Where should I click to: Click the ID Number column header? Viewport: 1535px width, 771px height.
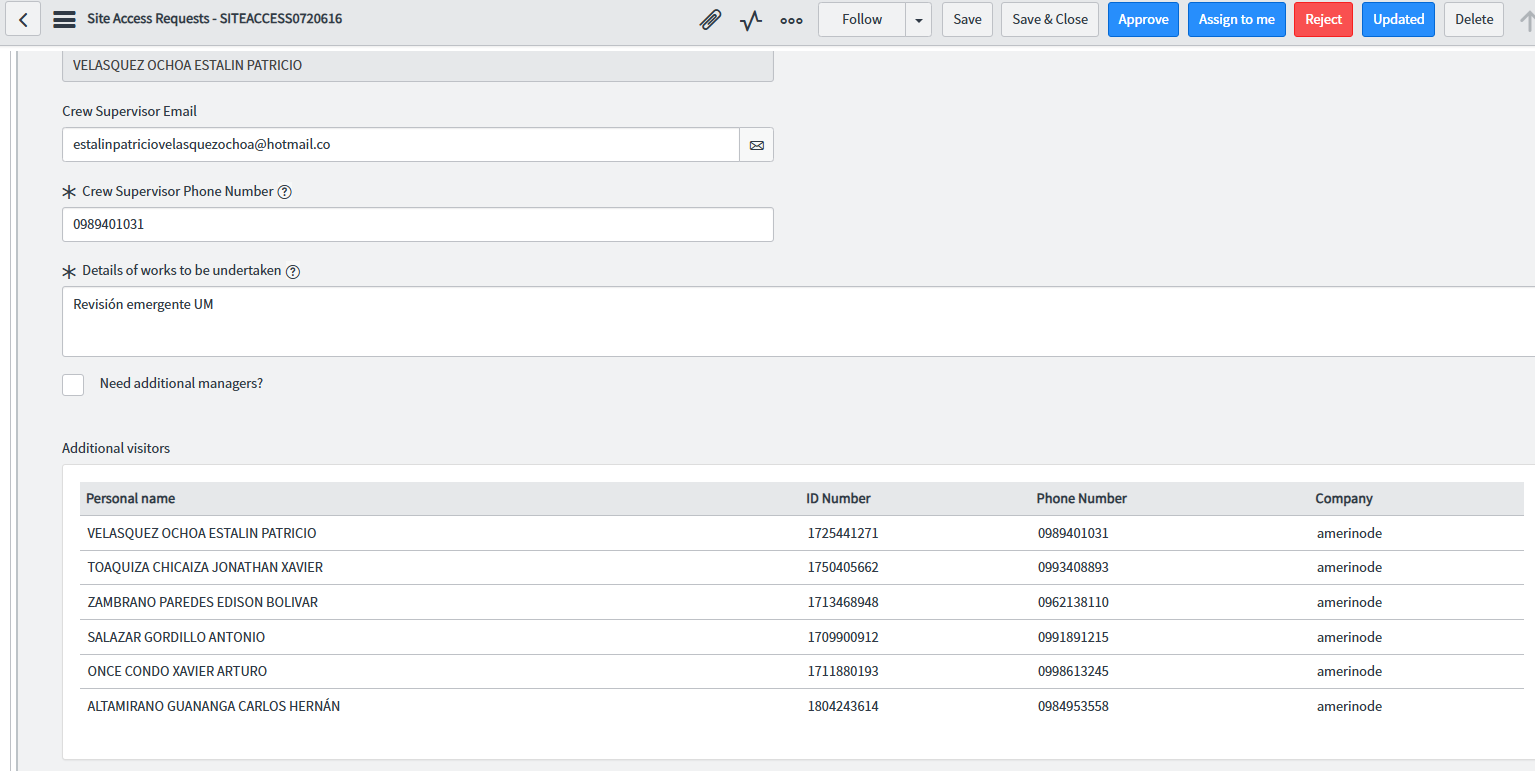pyautogui.click(x=838, y=499)
